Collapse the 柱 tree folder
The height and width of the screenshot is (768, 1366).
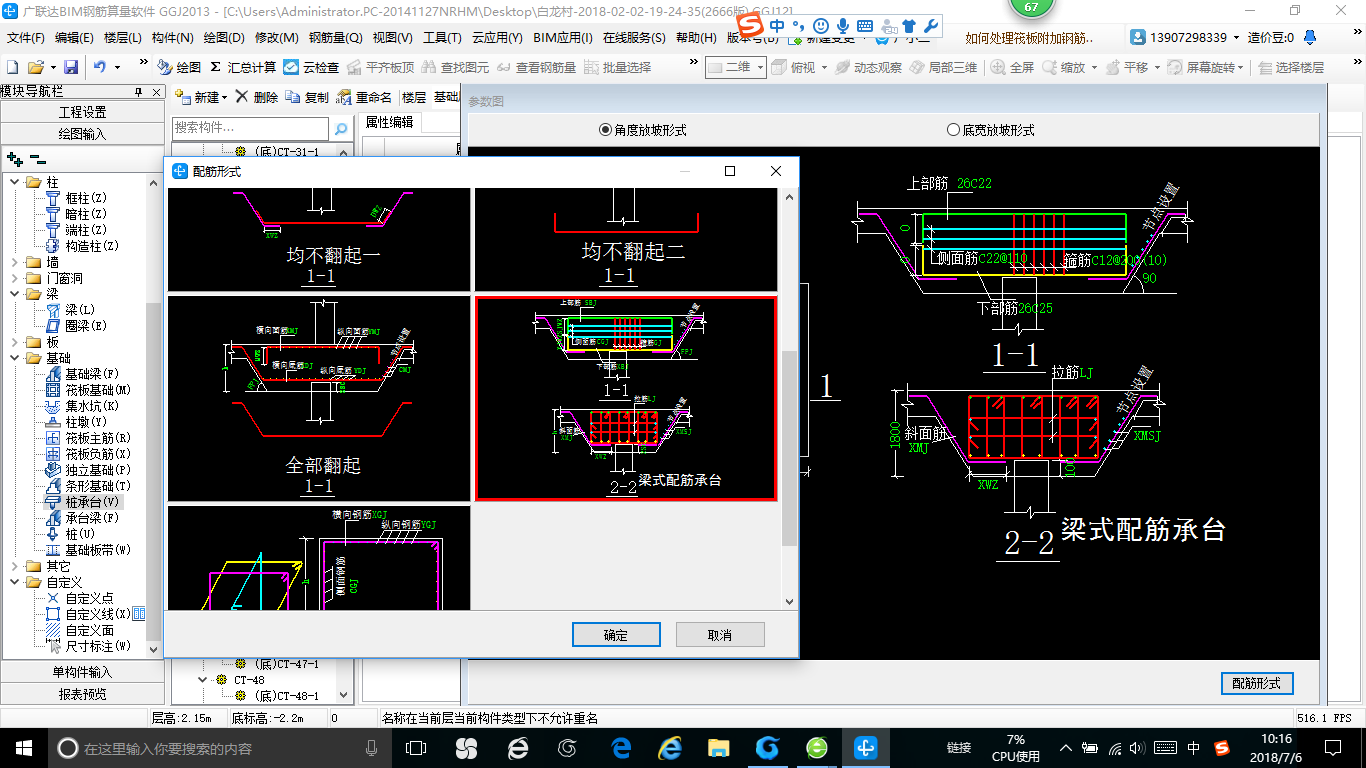coord(15,182)
